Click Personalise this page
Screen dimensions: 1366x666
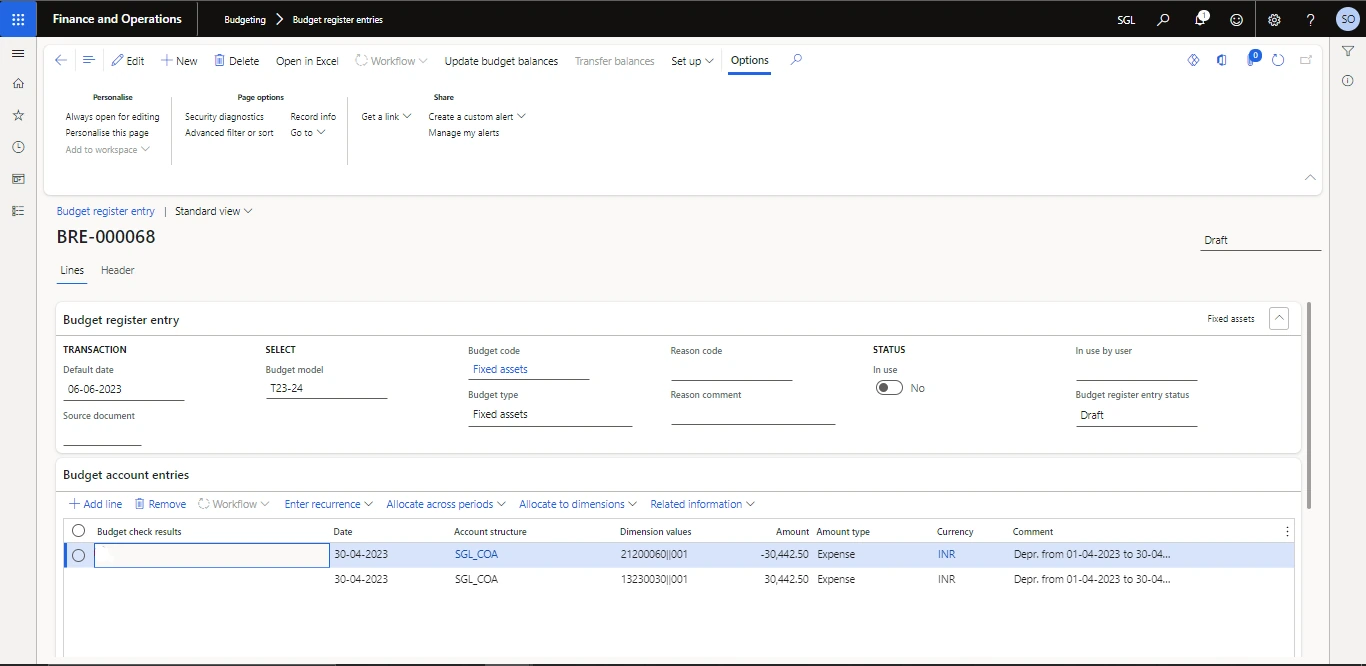point(107,133)
